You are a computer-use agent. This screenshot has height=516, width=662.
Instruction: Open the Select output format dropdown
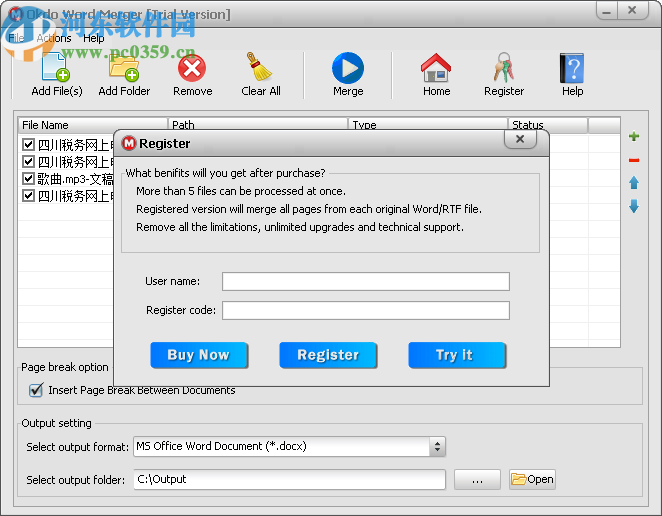tap(437, 446)
